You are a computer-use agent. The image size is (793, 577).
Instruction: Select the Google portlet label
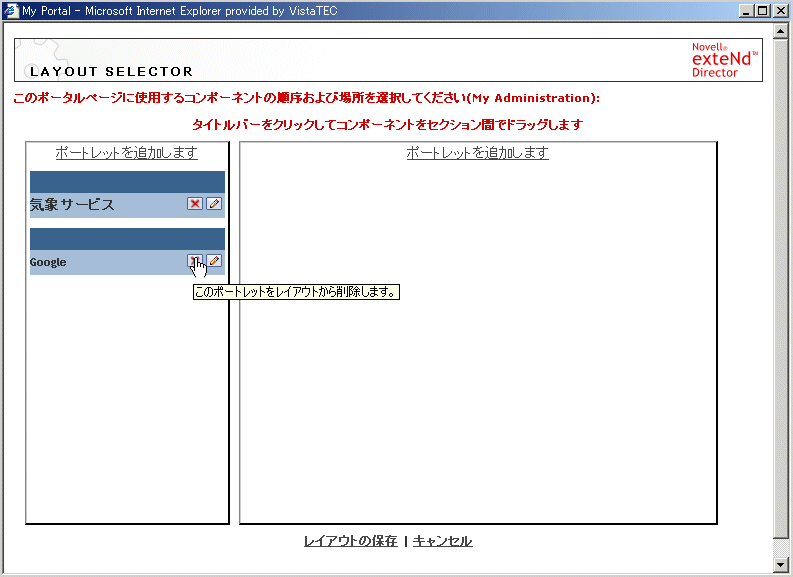click(48, 262)
